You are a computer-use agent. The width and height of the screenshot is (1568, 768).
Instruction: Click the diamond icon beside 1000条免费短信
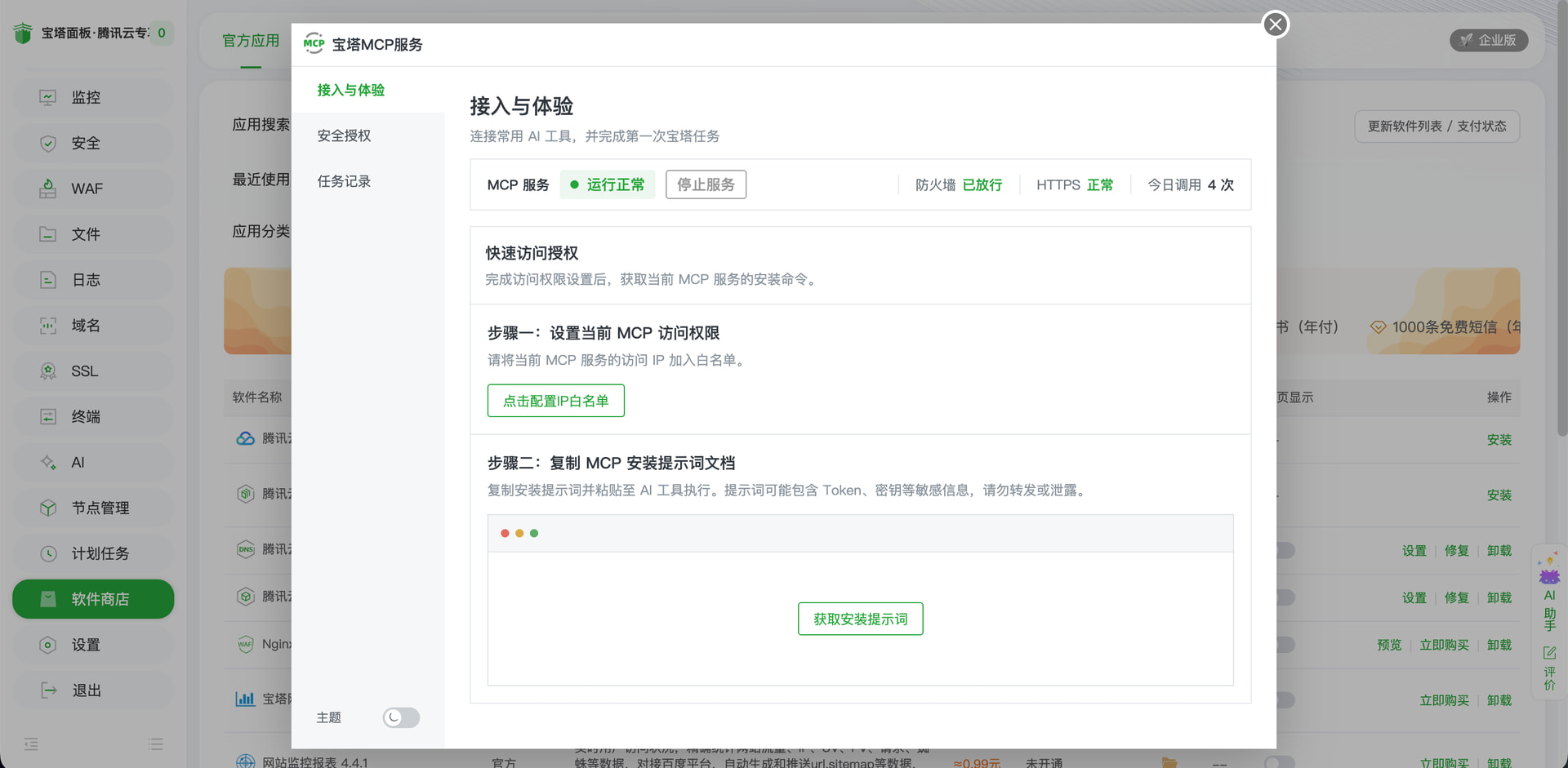tap(1378, 327)
